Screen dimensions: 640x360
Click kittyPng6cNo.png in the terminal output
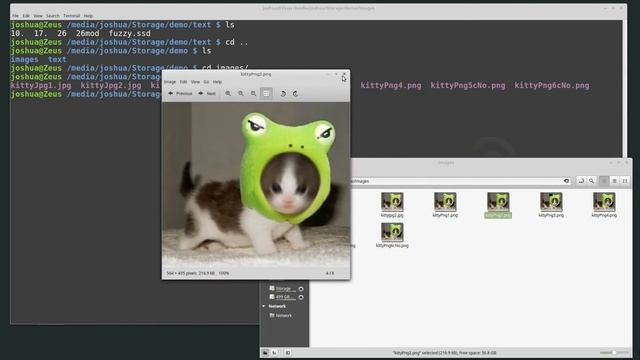pos(552,86)
